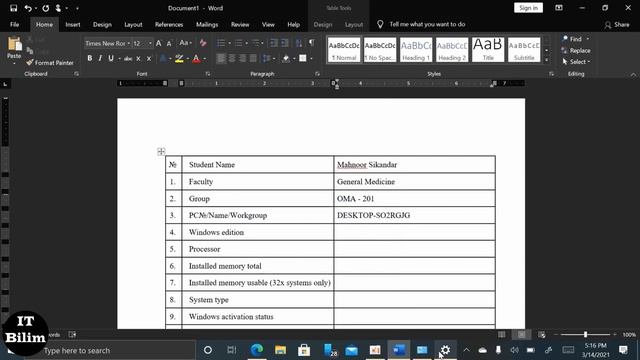The width and height of the screenshot is (640, 360).
Task: Toggle Underline formatting
Action: coord(111,59)
